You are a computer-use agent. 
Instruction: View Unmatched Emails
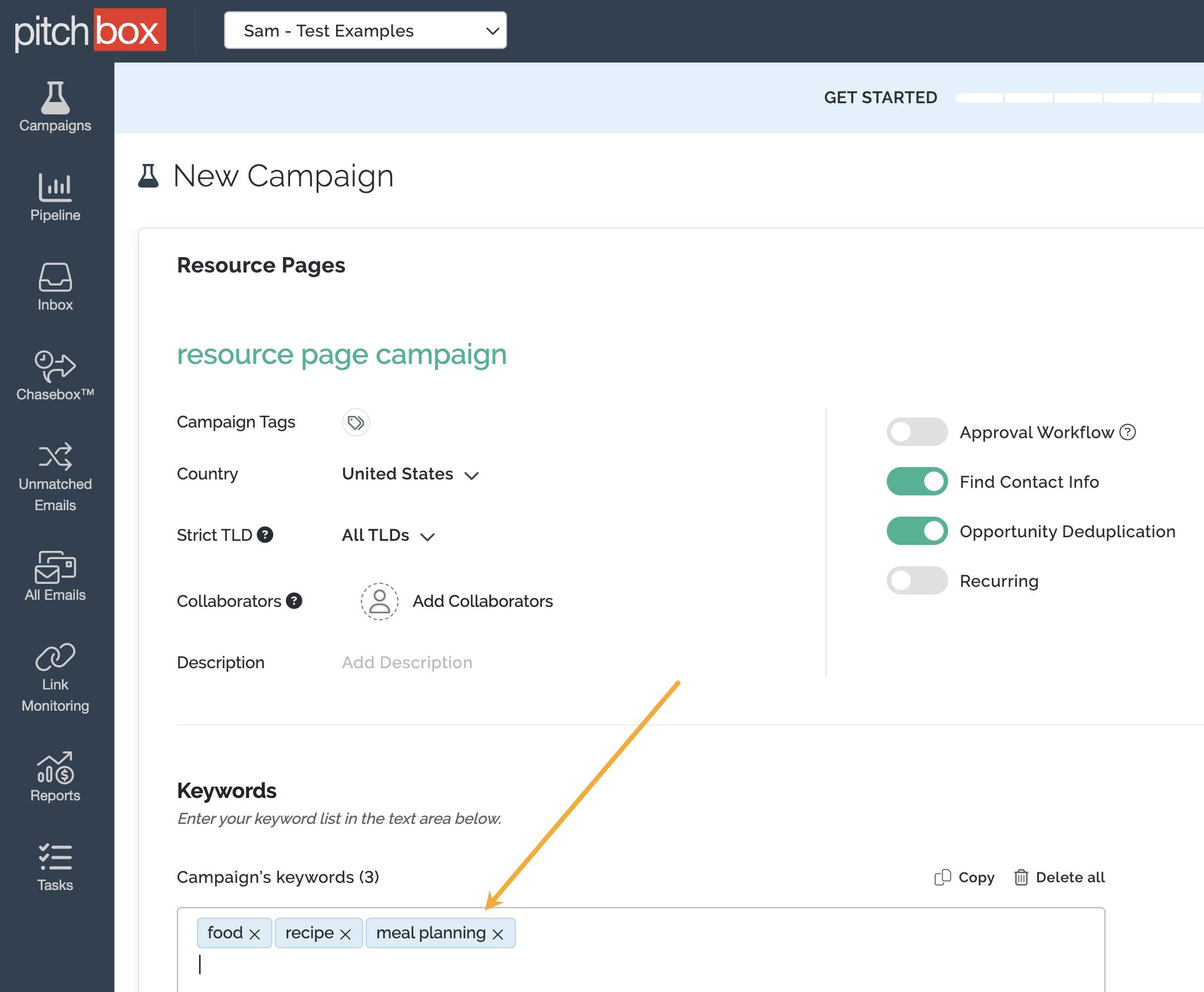[55, 466]
